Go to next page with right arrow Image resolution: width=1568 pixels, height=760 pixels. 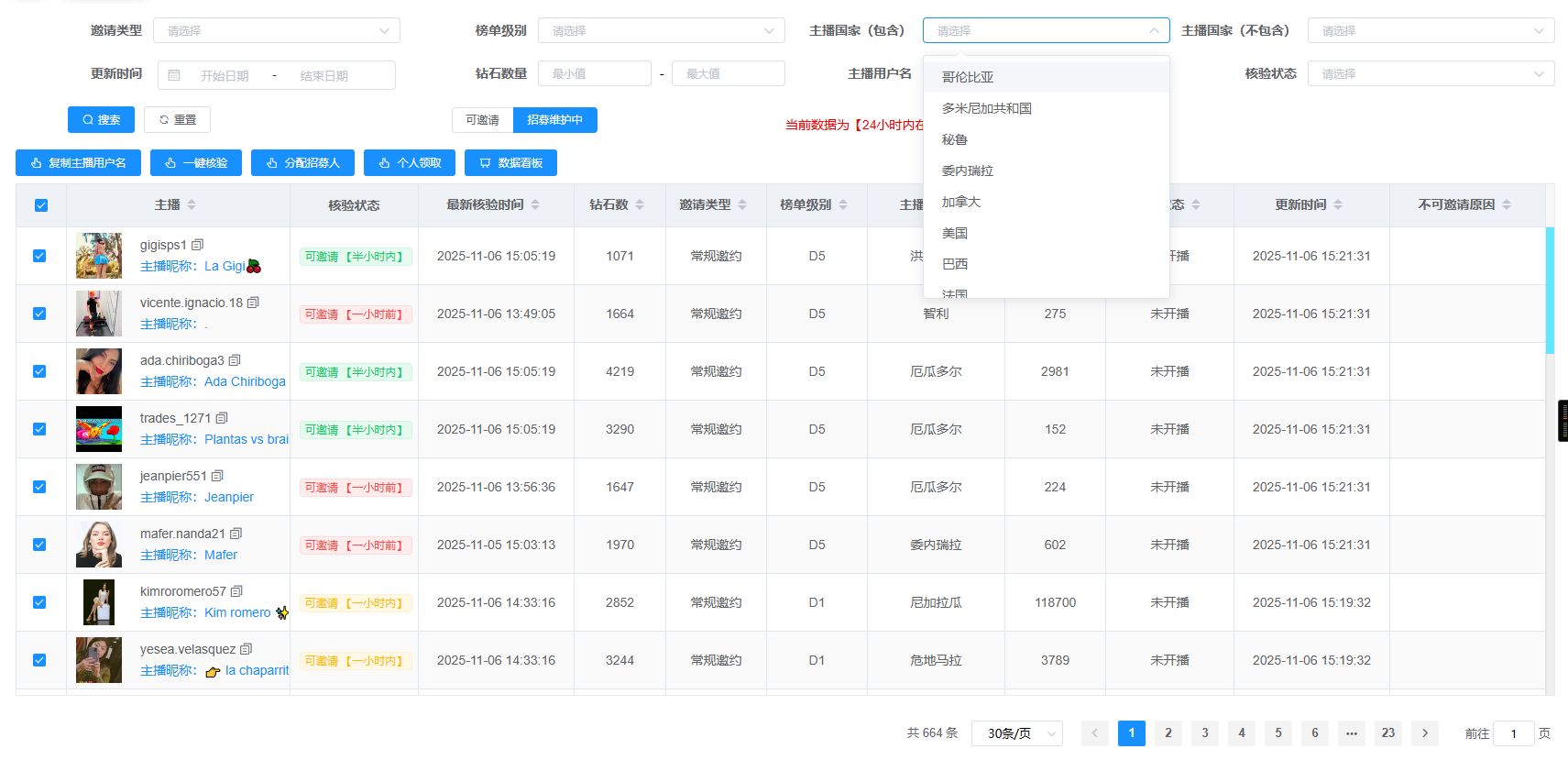coord(1424,732)
